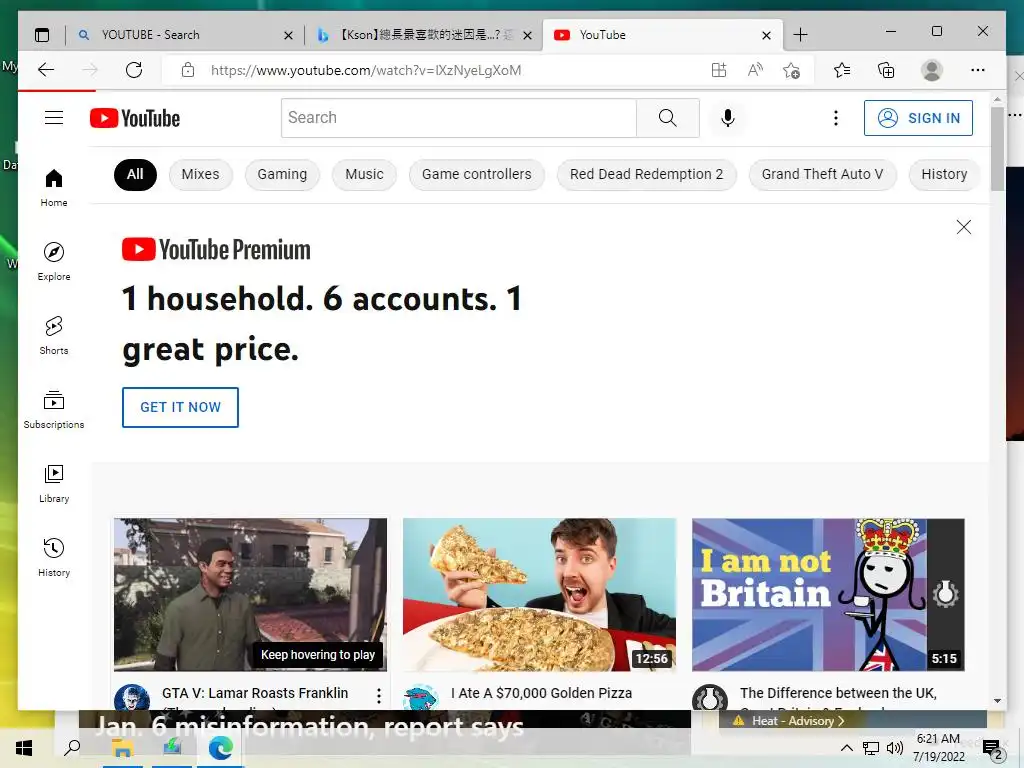The width and height of the screenshot is (1024, 768).
Task: Select the History filter chip
Action: click(x=944, y=174)
